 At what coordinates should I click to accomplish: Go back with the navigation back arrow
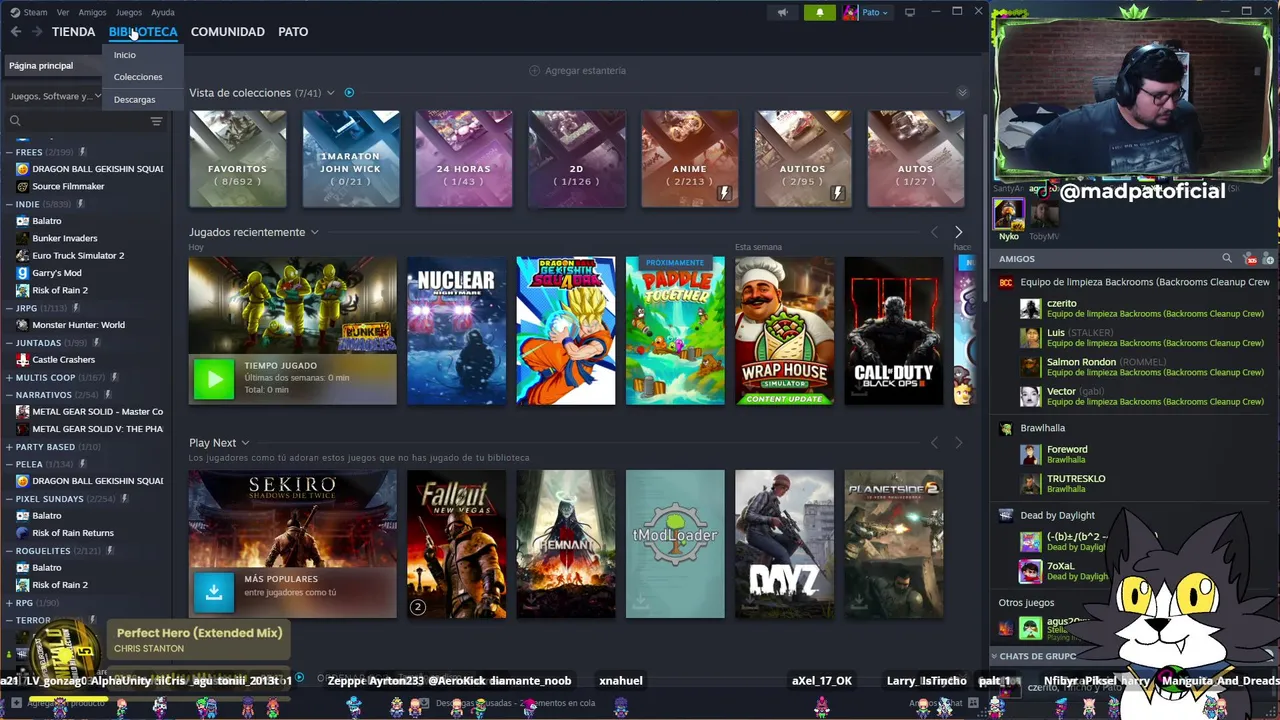16,32
